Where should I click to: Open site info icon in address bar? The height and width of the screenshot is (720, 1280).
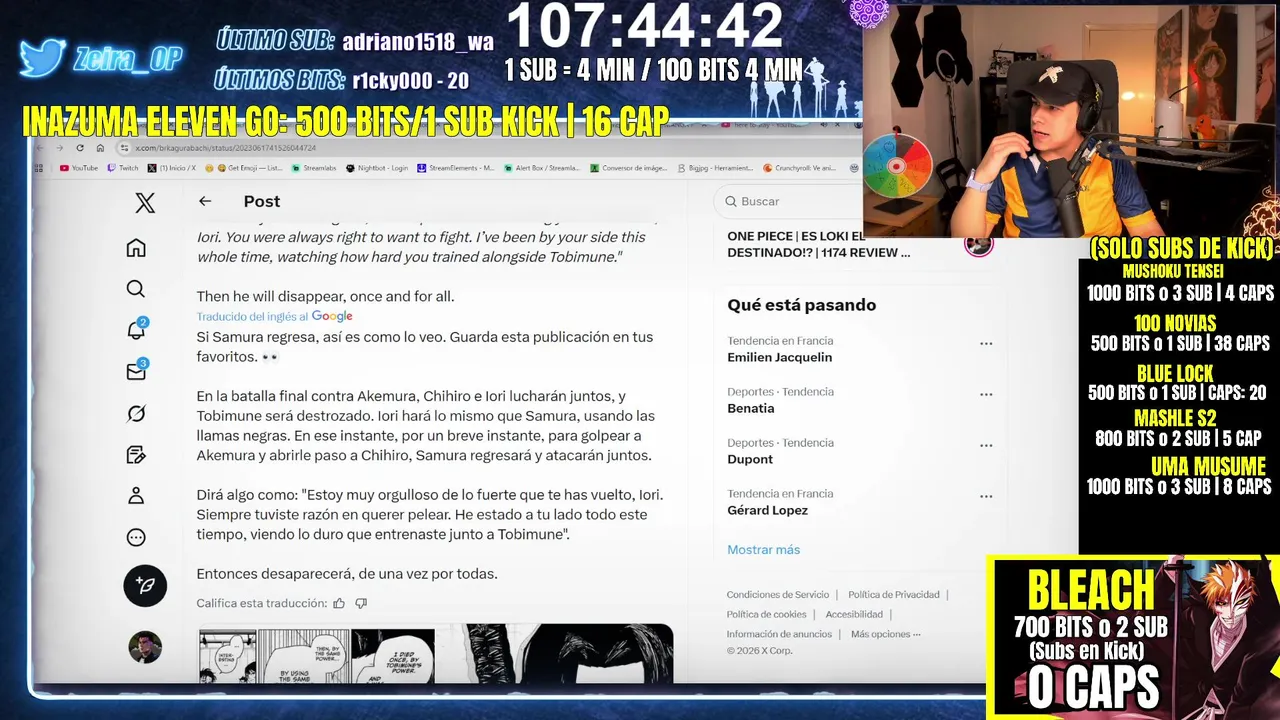(125, 148)
